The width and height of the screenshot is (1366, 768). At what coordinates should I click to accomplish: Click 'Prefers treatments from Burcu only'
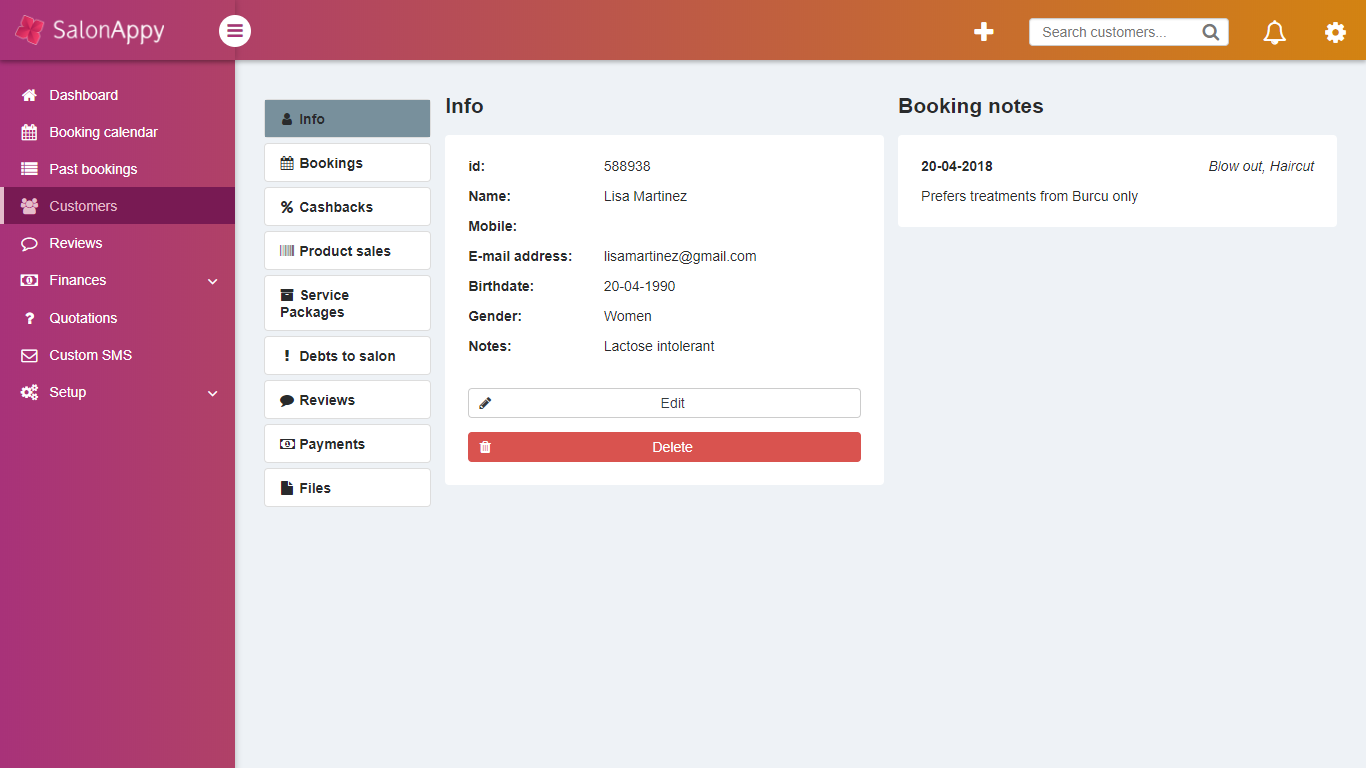tap(1030, 196)
